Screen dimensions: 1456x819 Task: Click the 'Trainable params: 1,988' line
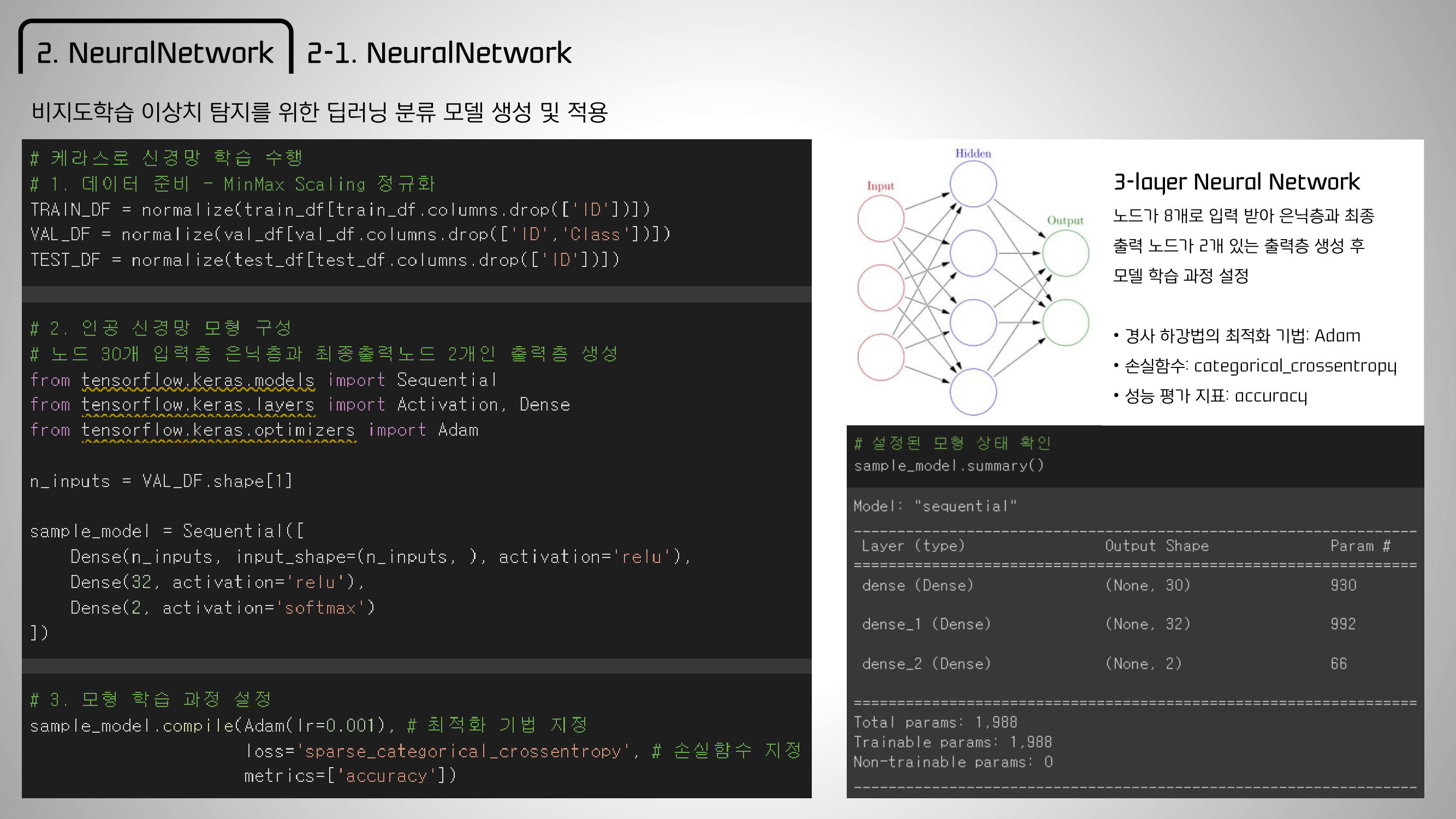(x=953, y=742)
